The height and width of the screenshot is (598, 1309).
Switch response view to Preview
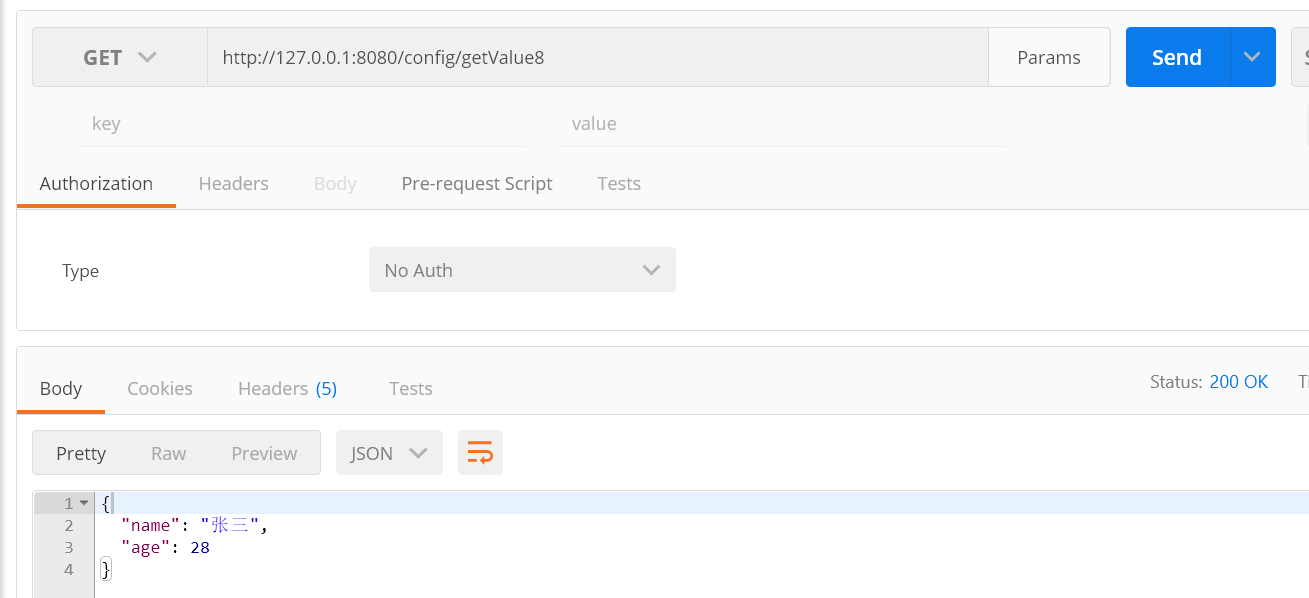[264, 453]
